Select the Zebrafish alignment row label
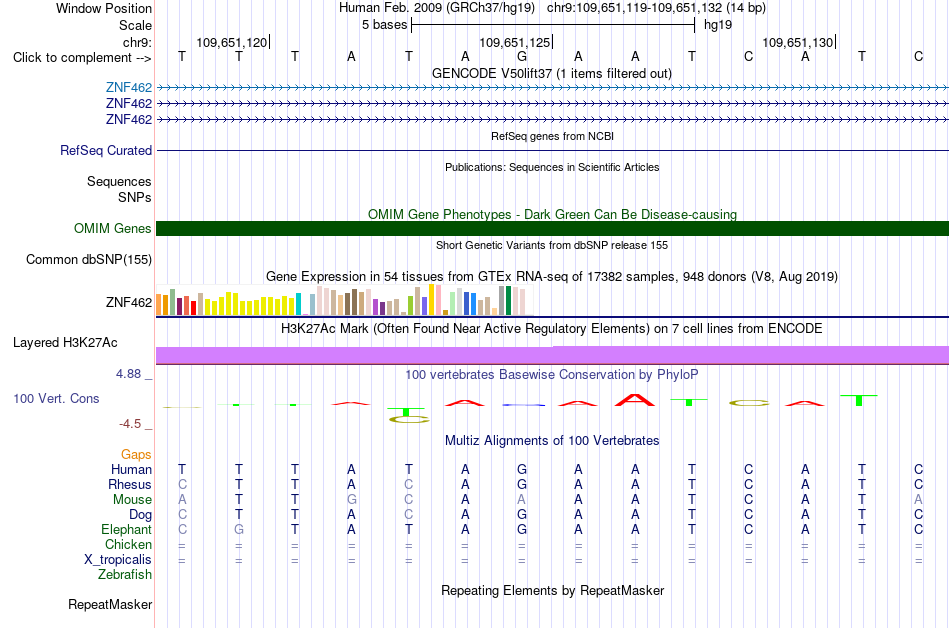Screen dimensions: 950x628 point(125,574)
